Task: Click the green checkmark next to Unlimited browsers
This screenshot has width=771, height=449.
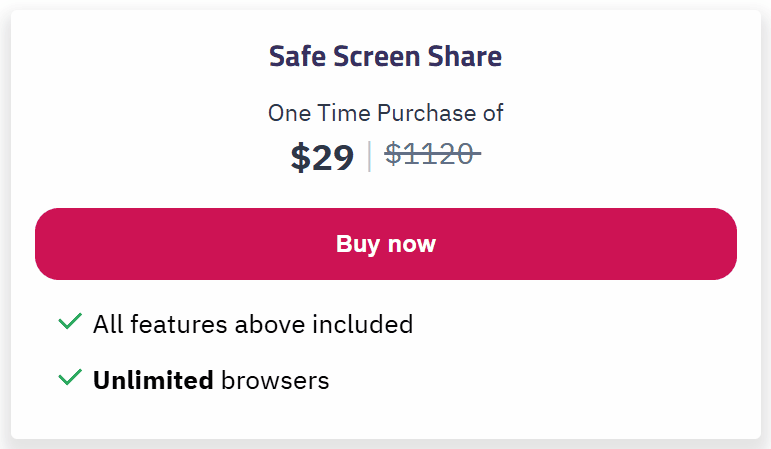Action: 69,378
